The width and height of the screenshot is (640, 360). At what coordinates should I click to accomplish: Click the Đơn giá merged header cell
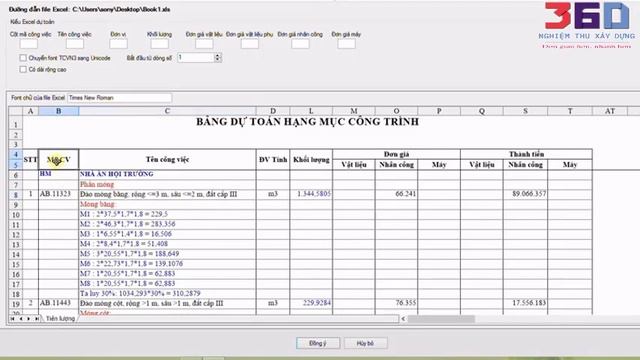pyautogui.click(x=396, y=154)
